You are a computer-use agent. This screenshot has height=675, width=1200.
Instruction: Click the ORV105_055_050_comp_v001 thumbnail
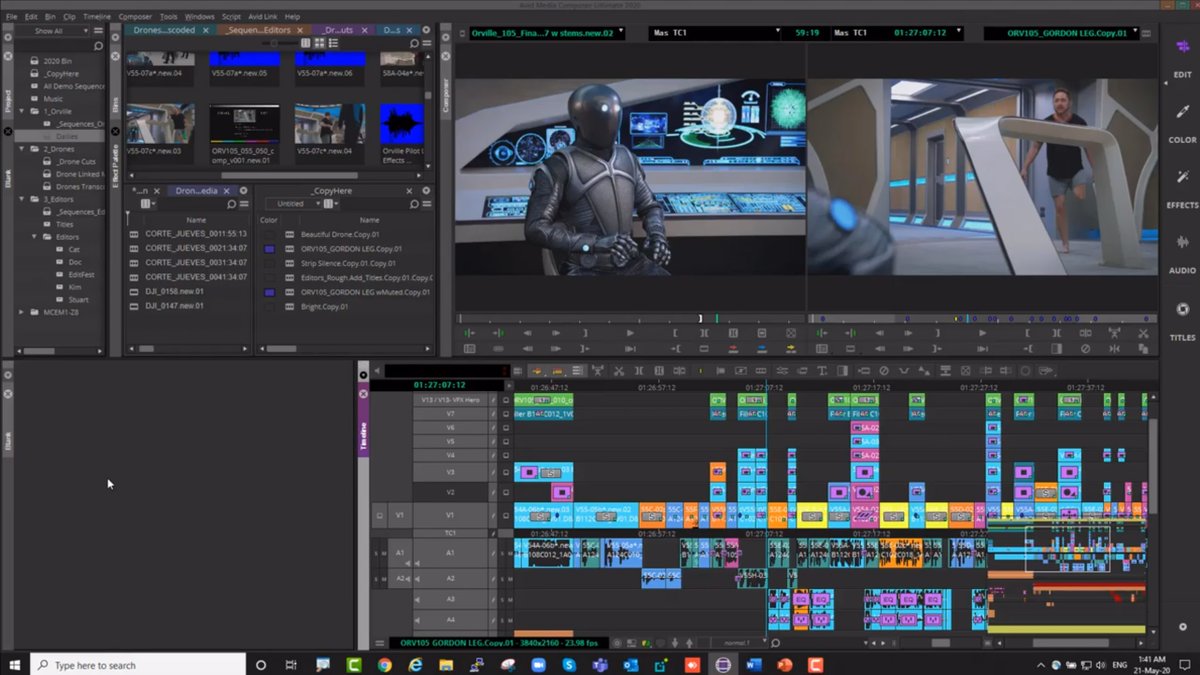click(245, 124)
